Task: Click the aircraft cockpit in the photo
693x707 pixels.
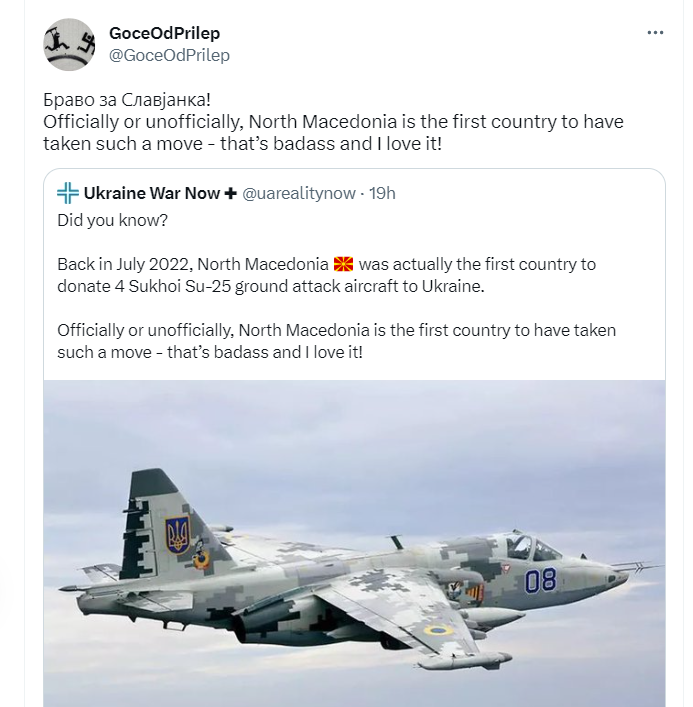Action: click(x=531, y=548)
